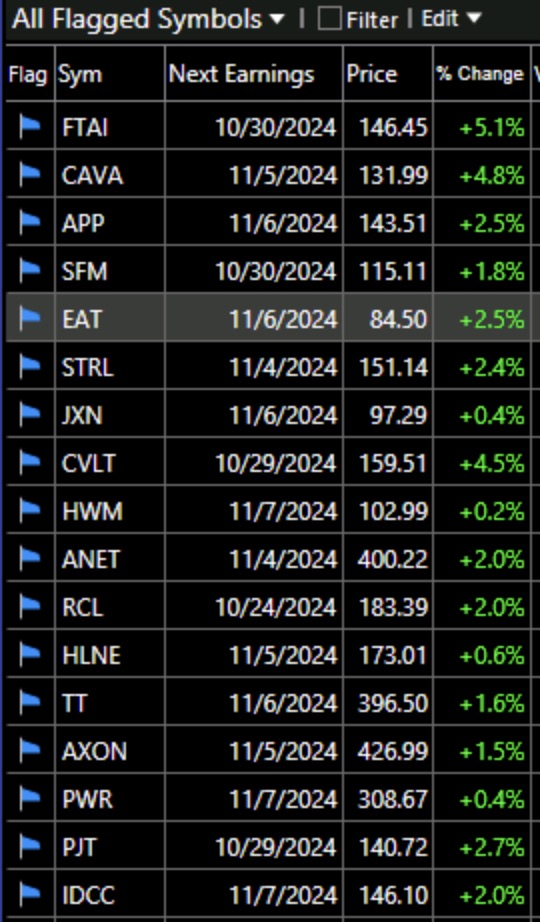Screen dimensions: 540x922
Task: Click the Flag column header
Action: (28, 74)
